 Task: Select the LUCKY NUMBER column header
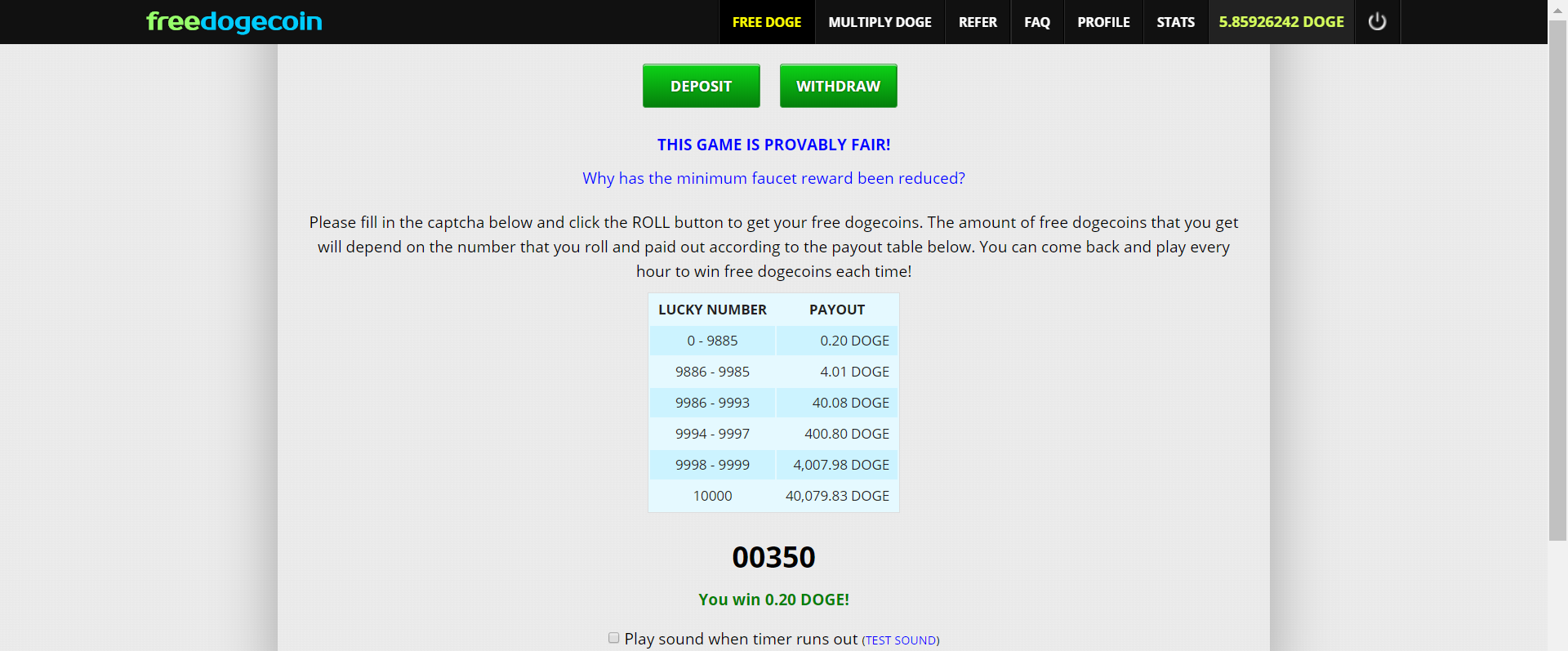[712, 310]
